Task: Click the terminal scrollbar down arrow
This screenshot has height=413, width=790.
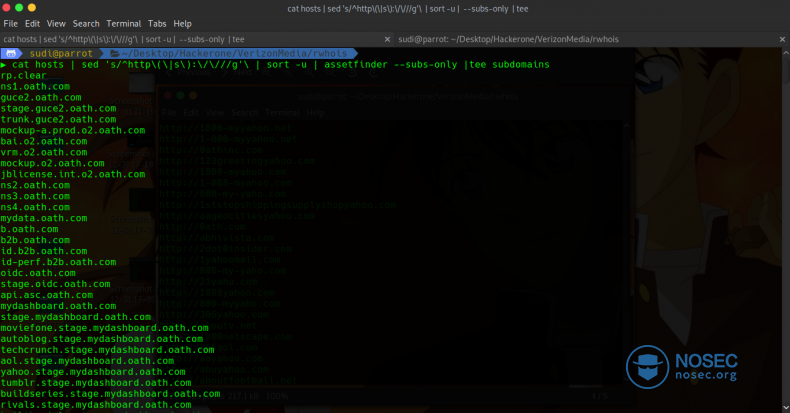Action: click(x=786, y=408)
